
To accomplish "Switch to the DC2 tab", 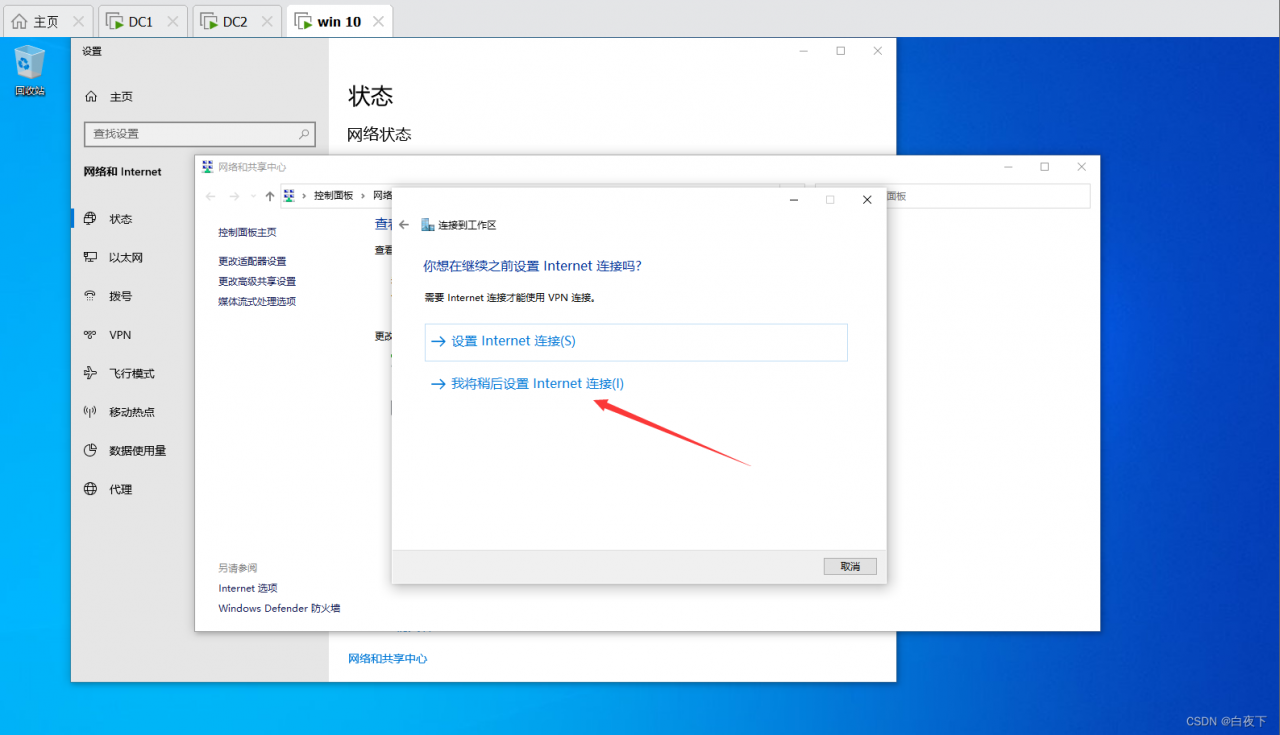I will (x=235, y=21).
